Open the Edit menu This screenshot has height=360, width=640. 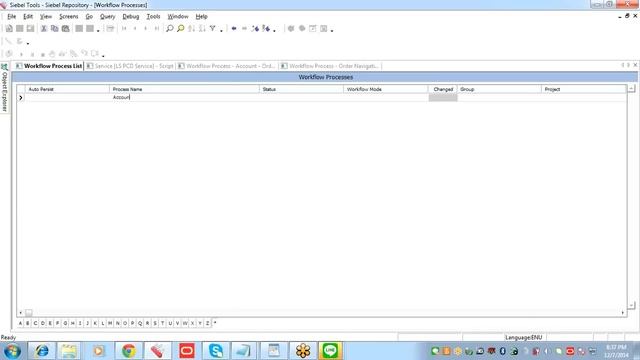[28, 16]
